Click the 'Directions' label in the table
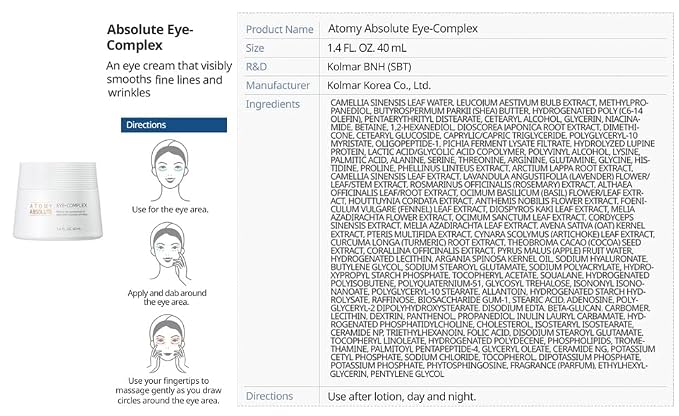The height and width of the screenshot is (416, 679). point(269,396)
